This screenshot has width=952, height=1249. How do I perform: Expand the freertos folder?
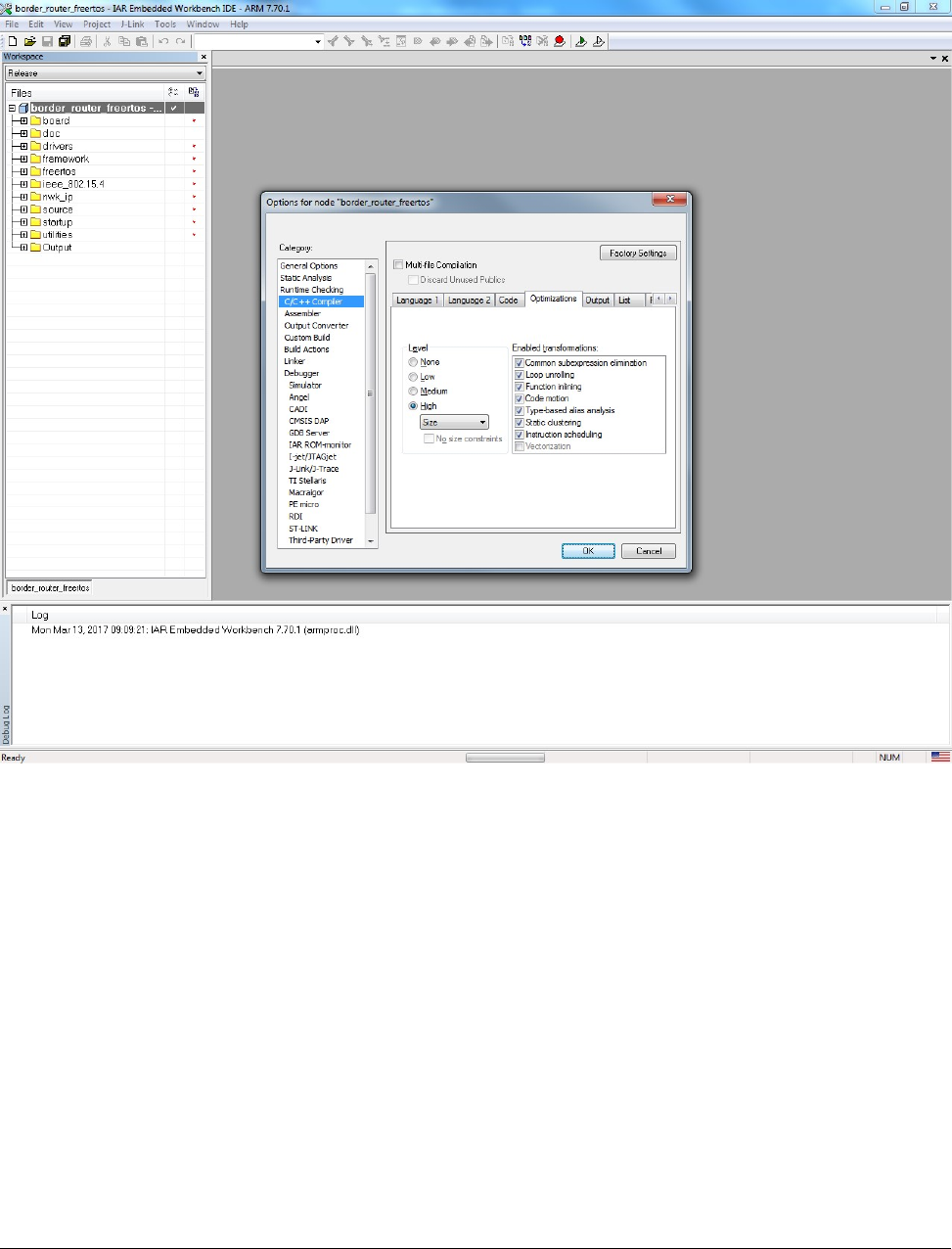23,171
